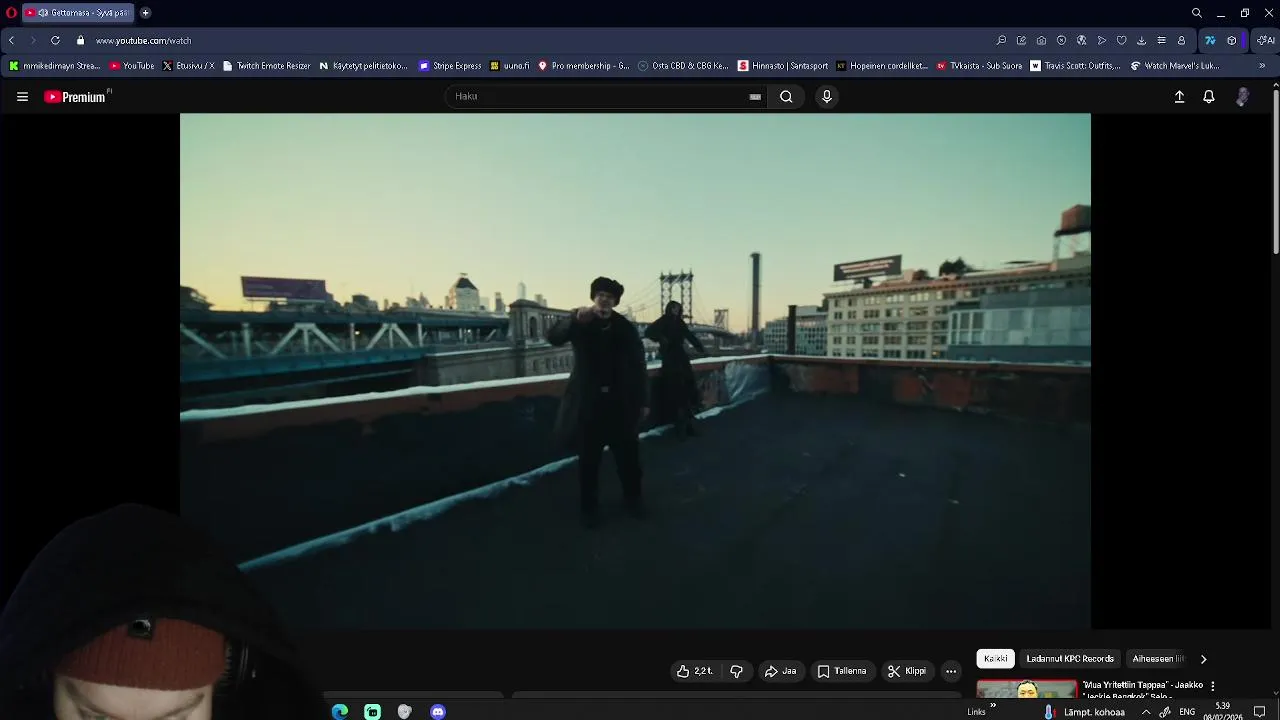1280x720 pixels.
Task: Like the video with thumbs up
Action: 695,671
